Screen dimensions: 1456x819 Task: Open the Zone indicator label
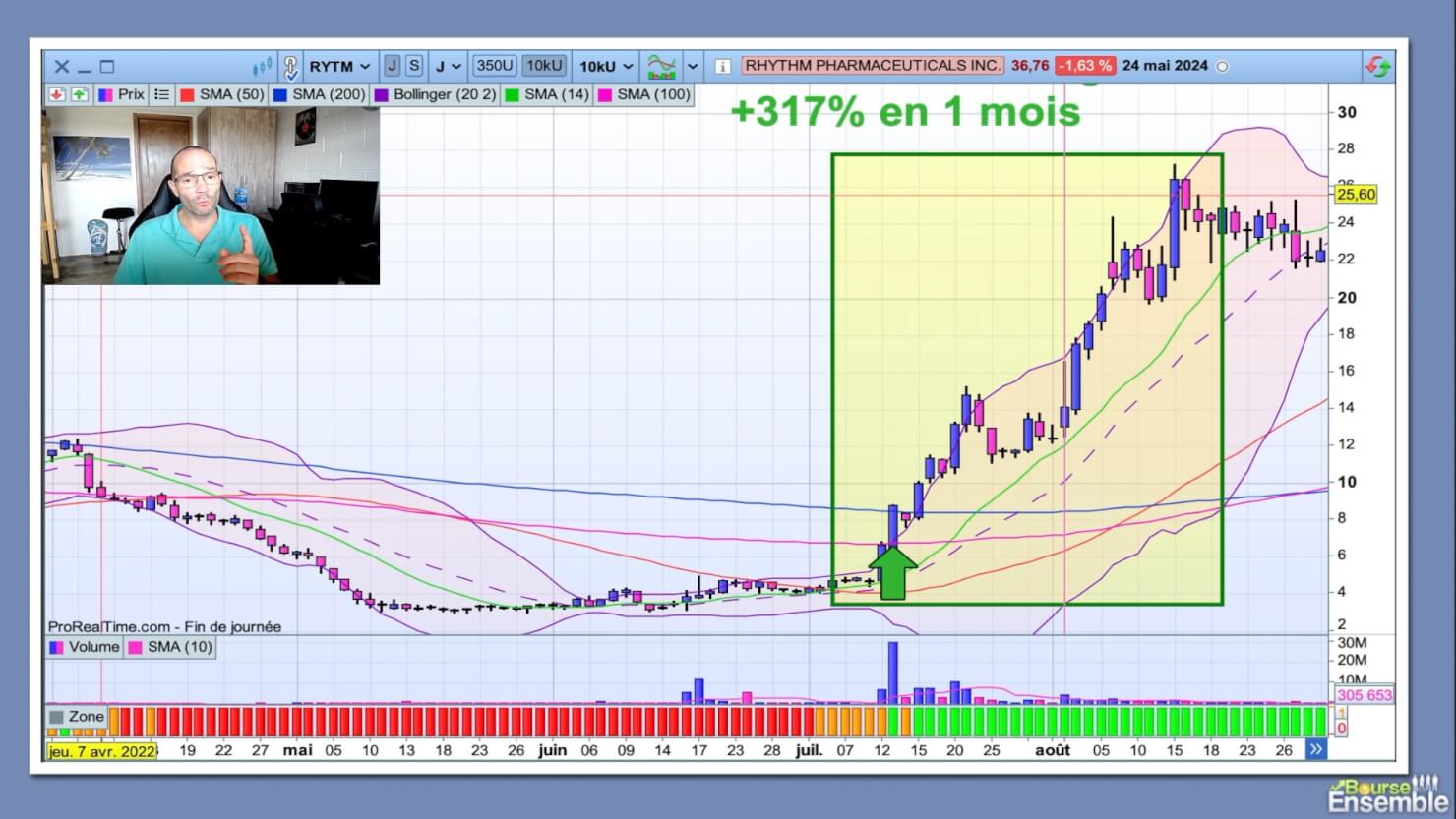[x=77, y=717]
